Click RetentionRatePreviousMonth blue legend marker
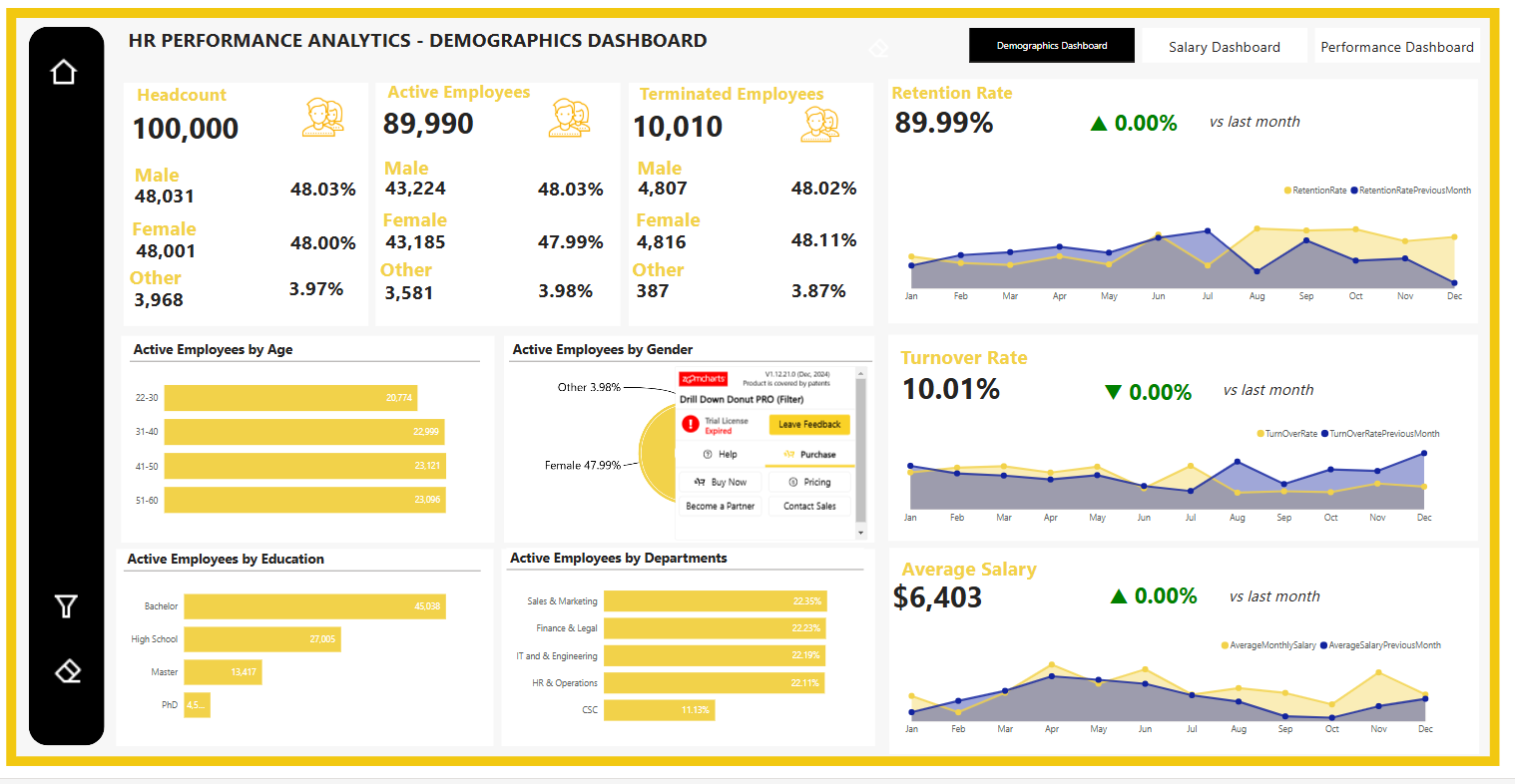This screenshot has width=1515, height=784. [1354, 191]
